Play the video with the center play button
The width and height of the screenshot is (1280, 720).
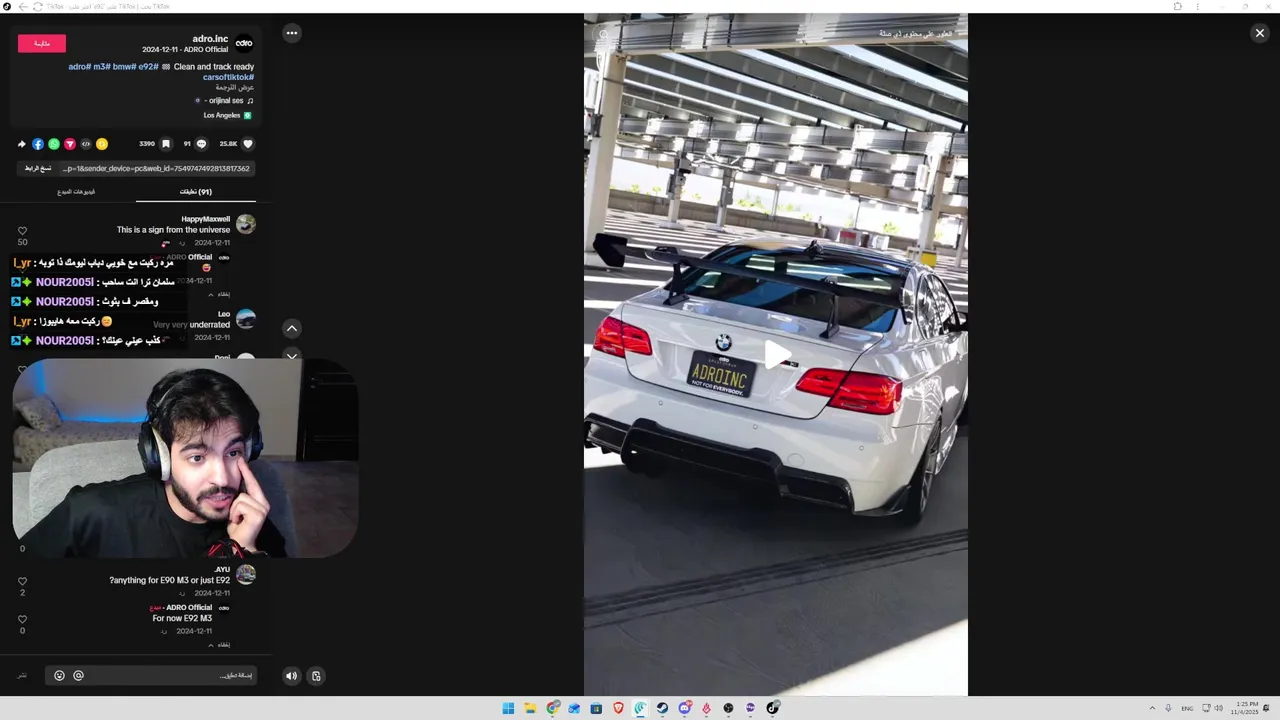pos(776,354)
